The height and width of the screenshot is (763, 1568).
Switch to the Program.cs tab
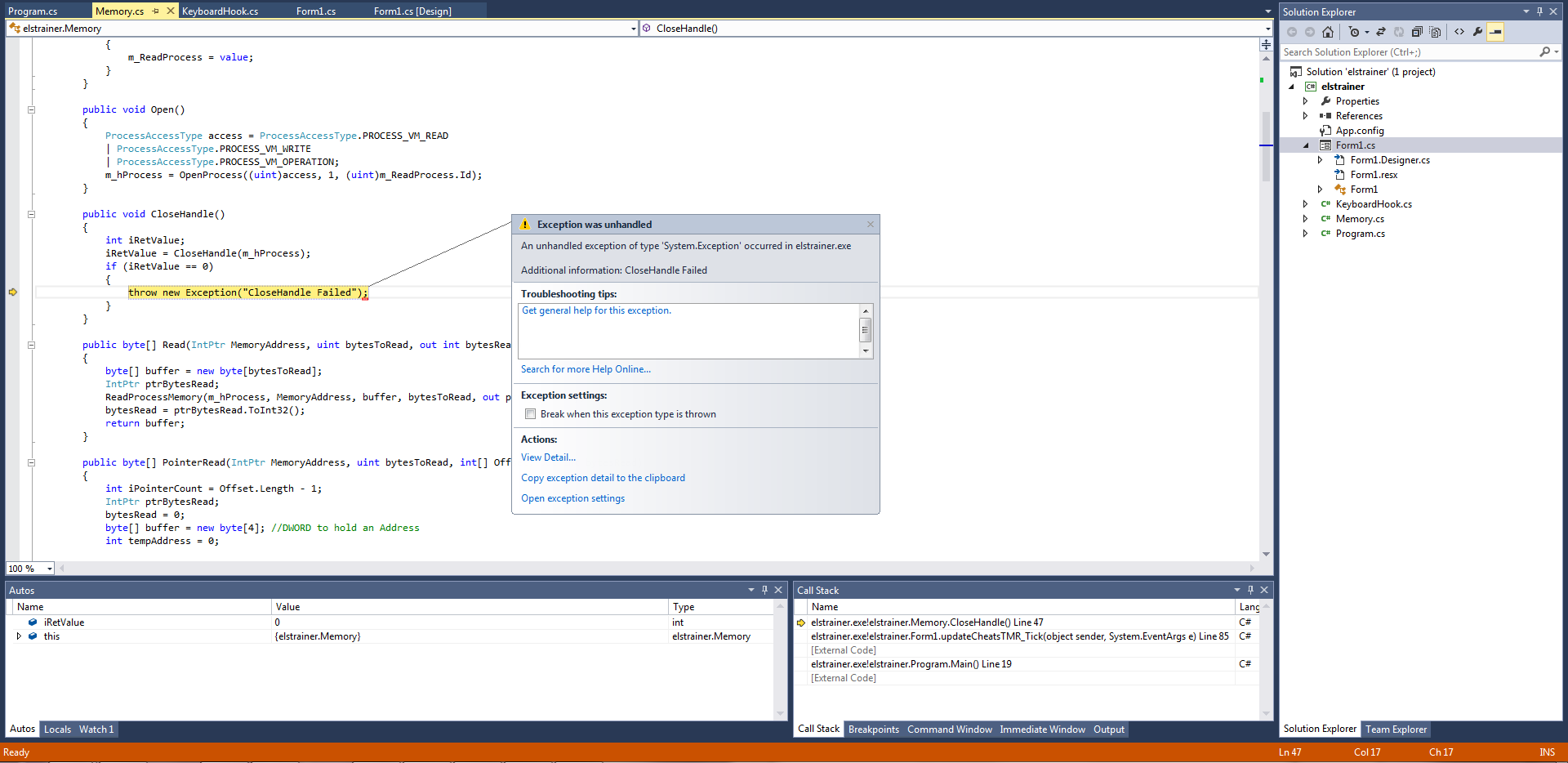tap(33, 11)
